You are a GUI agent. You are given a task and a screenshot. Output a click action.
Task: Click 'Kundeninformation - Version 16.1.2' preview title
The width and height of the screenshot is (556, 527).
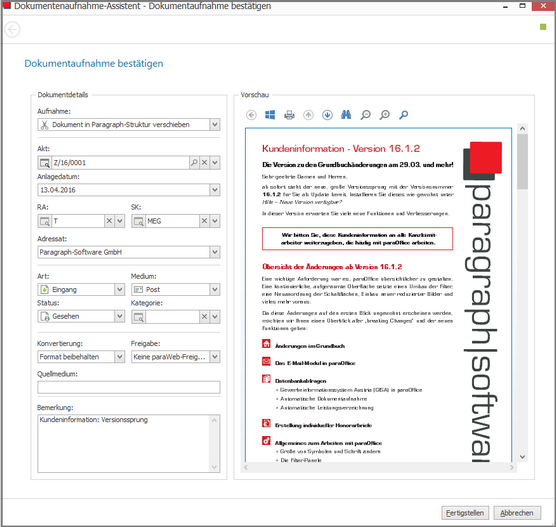click(341, 149)
